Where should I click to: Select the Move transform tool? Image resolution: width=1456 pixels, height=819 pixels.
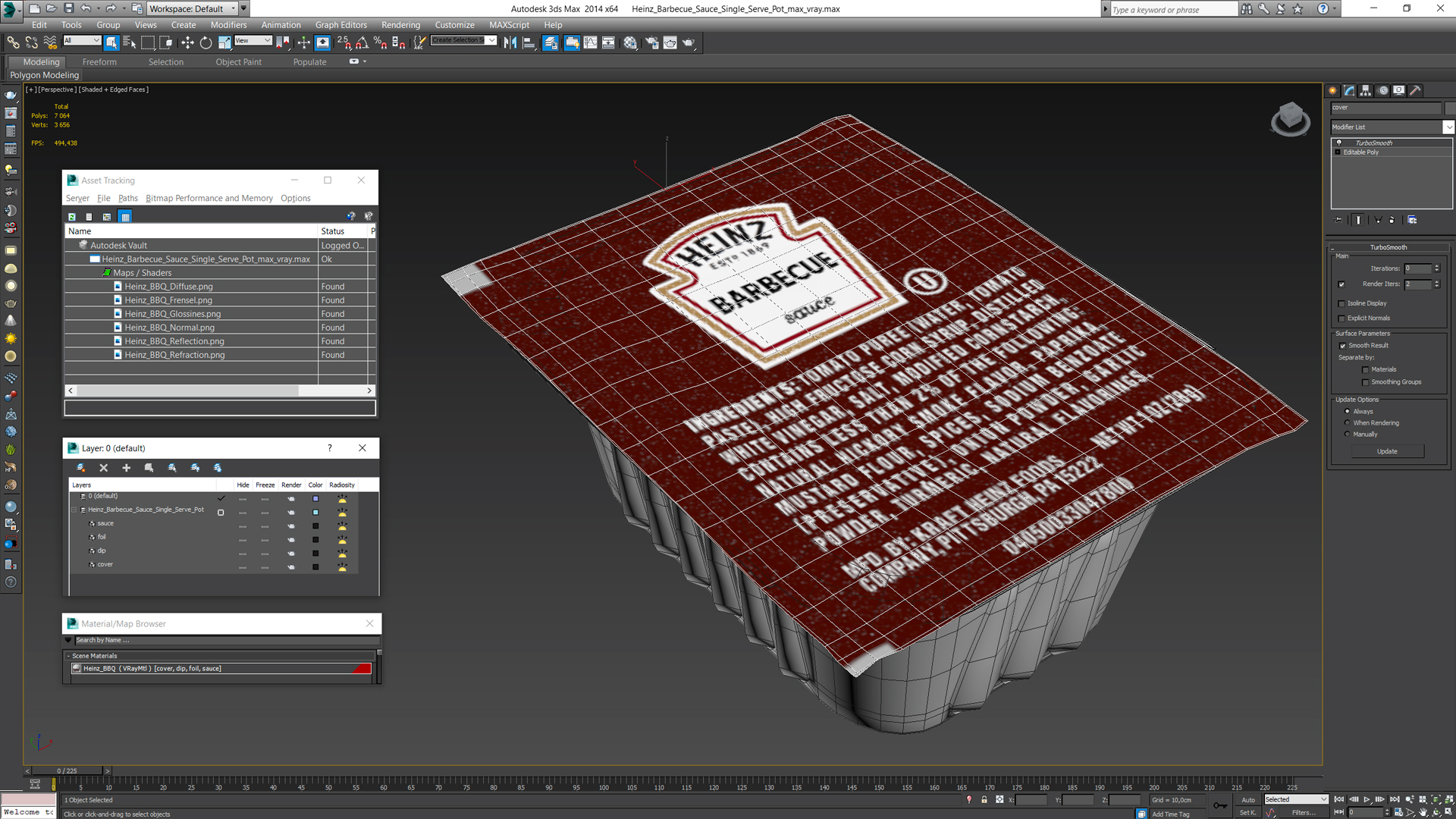coord(187,43)
